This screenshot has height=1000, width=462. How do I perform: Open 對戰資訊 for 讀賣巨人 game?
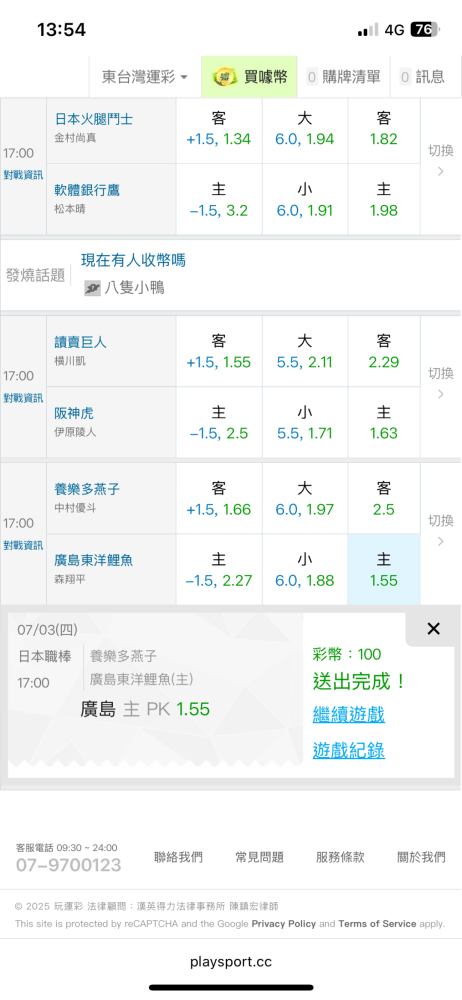click(x=23, y=398)
